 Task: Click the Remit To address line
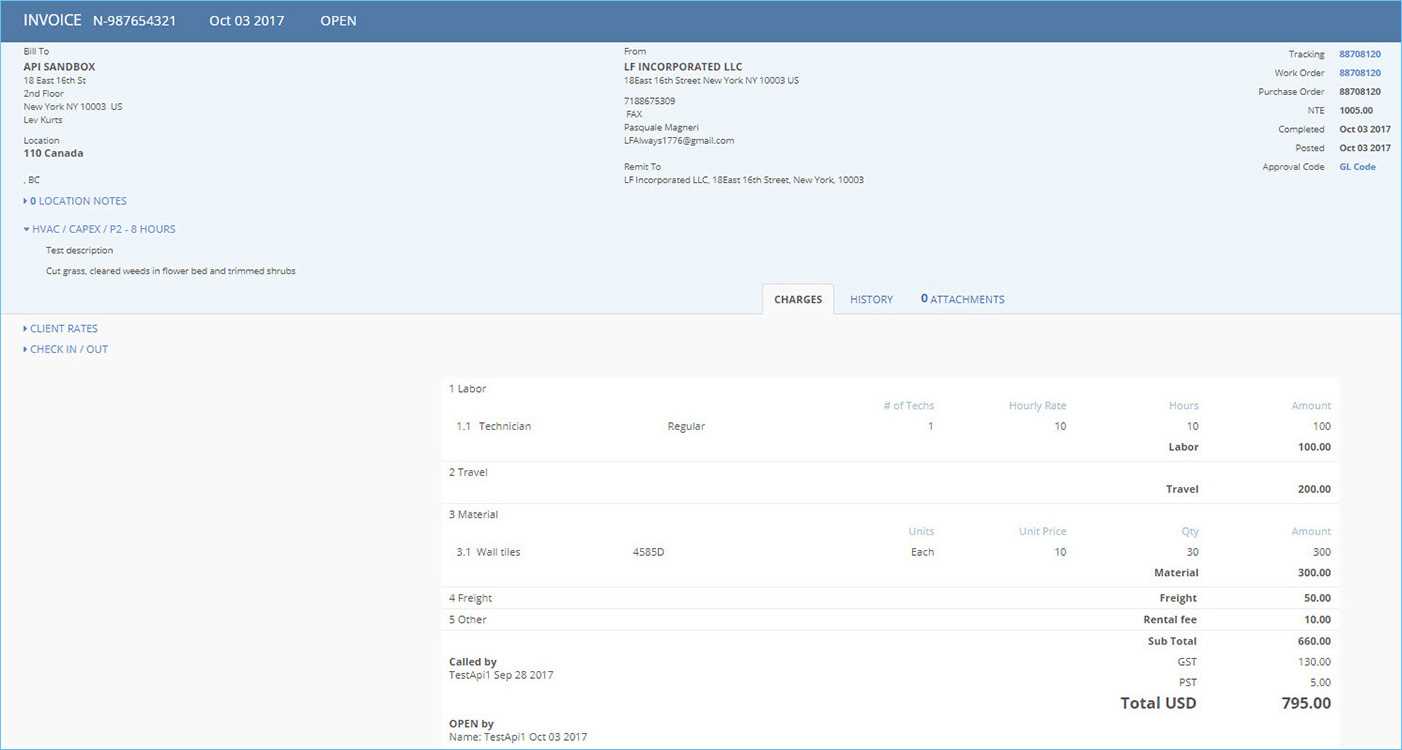(x=744, y=180)
